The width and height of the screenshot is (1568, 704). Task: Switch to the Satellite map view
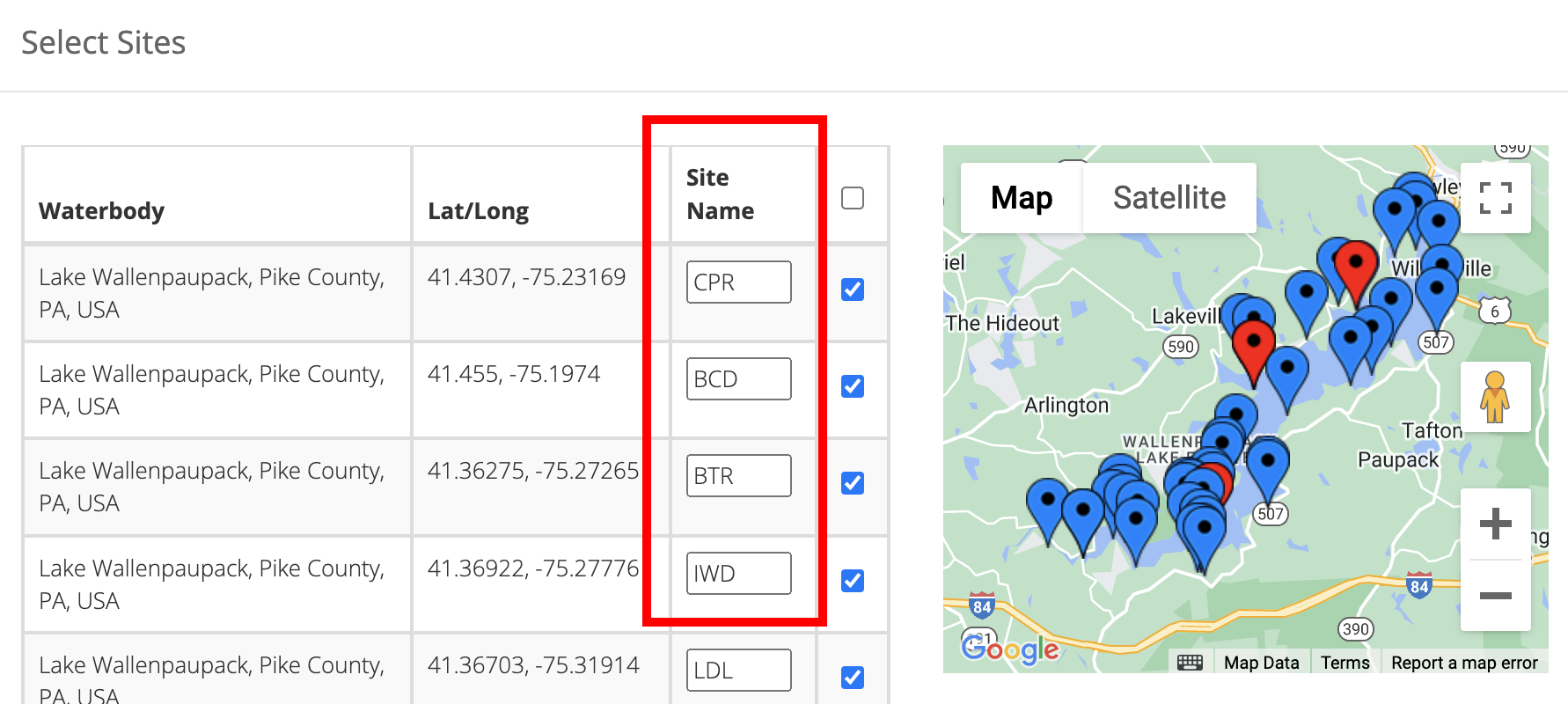(1169, 198)
